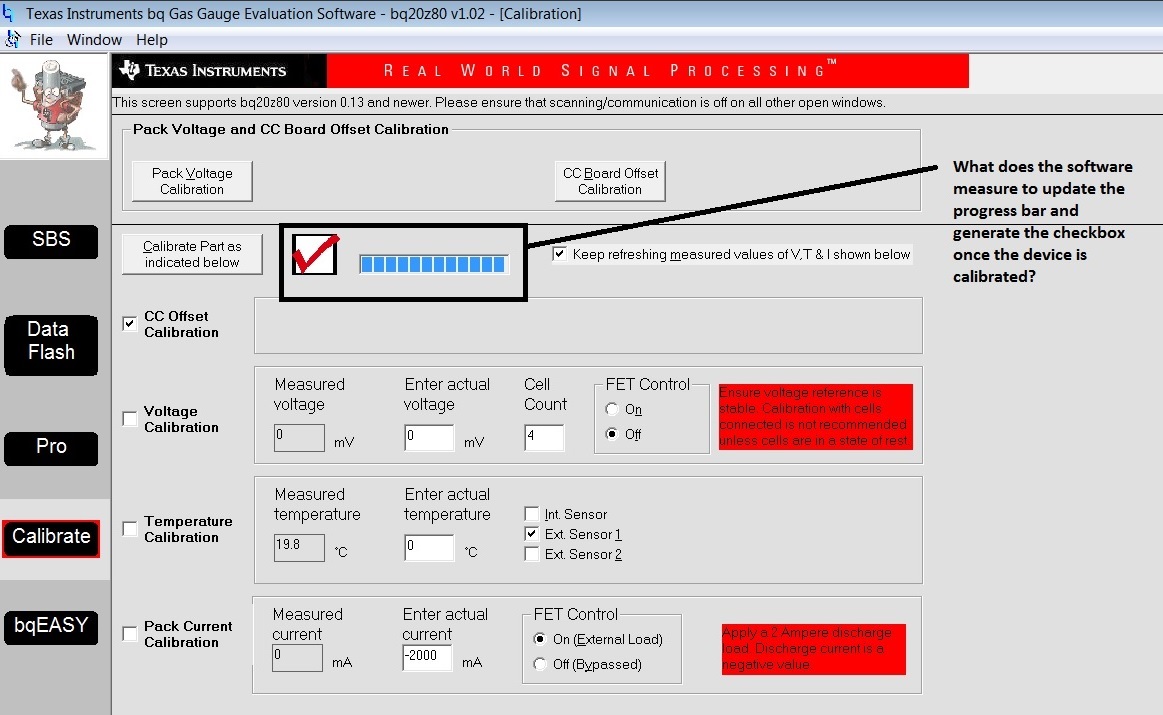Select voltage FET Control Off radio
The image size is (1163, 715).
point(612,434)
